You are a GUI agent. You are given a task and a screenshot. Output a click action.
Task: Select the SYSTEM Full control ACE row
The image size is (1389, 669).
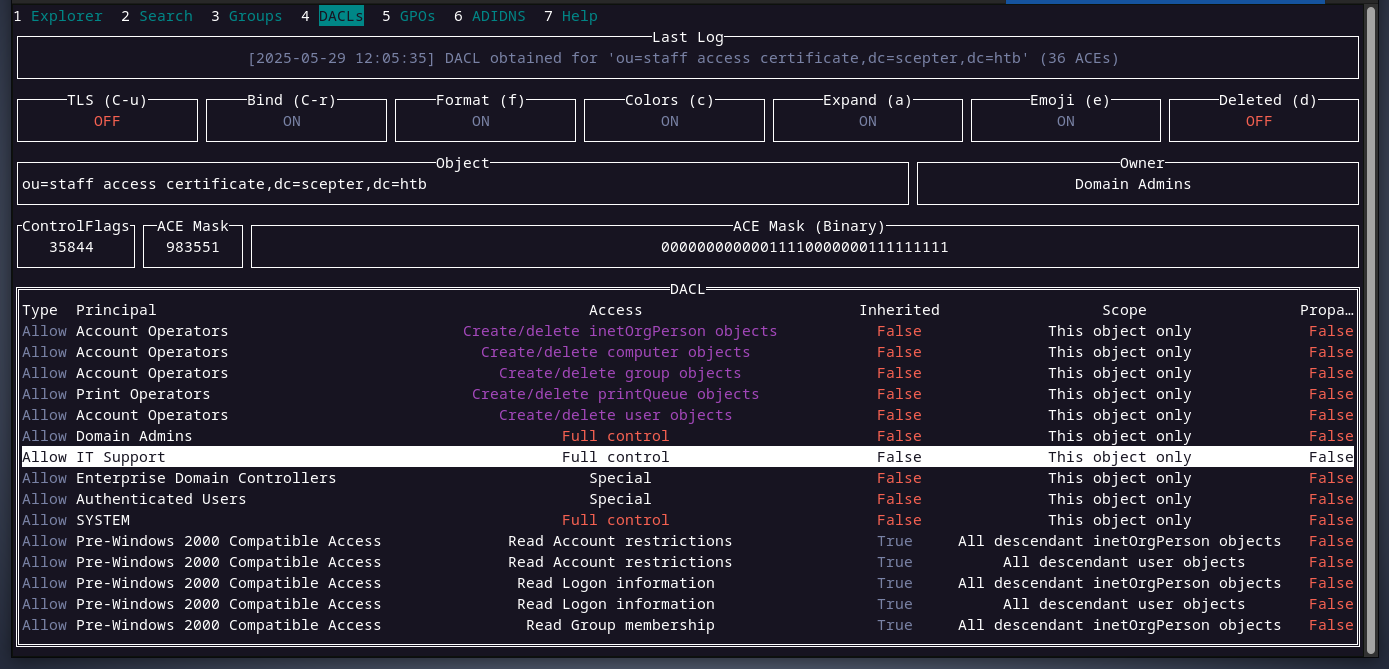(615, 520)
